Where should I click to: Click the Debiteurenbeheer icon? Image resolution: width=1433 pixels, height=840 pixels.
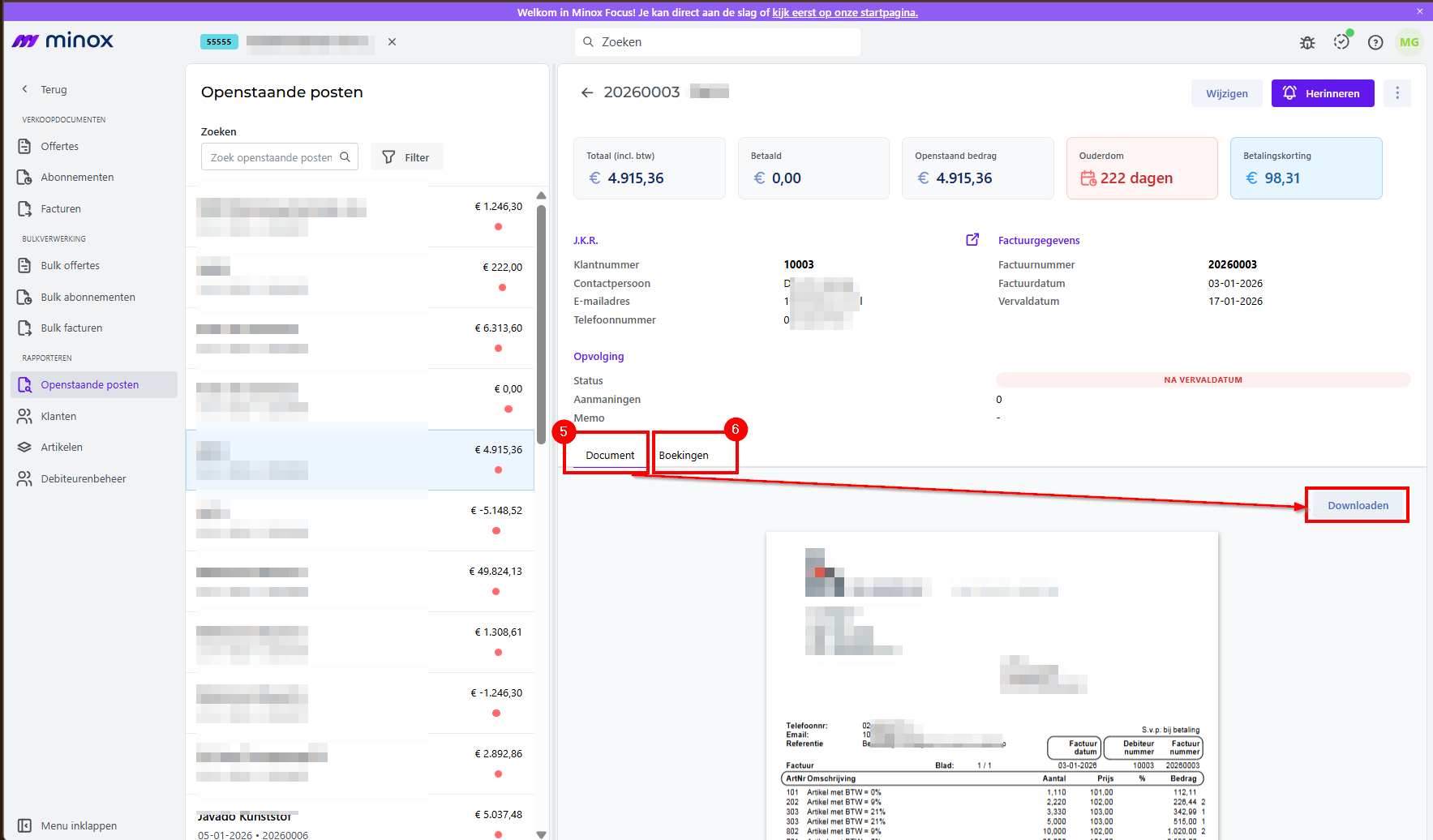[x=25, y=478]
